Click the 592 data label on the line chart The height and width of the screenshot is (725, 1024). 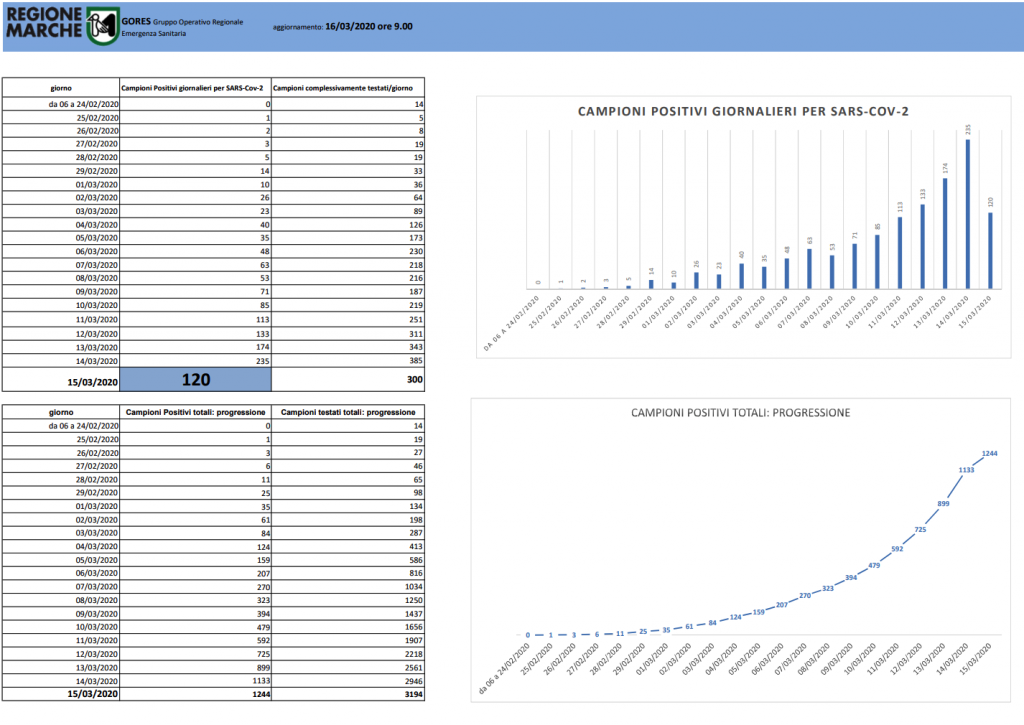click(897, 549)
